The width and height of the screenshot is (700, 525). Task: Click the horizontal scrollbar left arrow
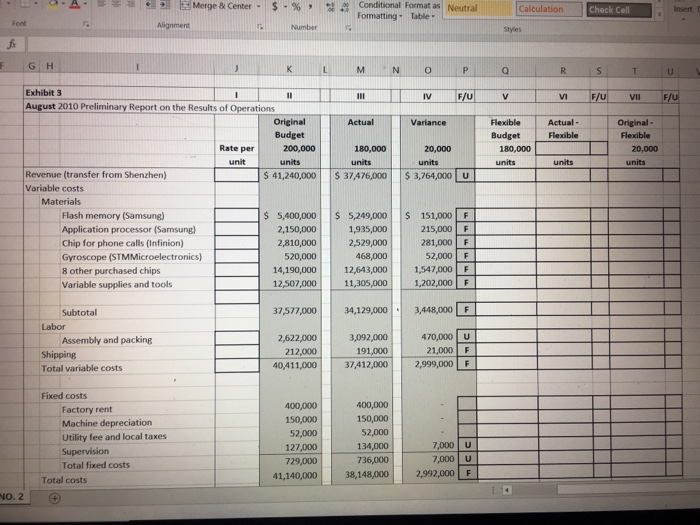(x=507, y=490)
